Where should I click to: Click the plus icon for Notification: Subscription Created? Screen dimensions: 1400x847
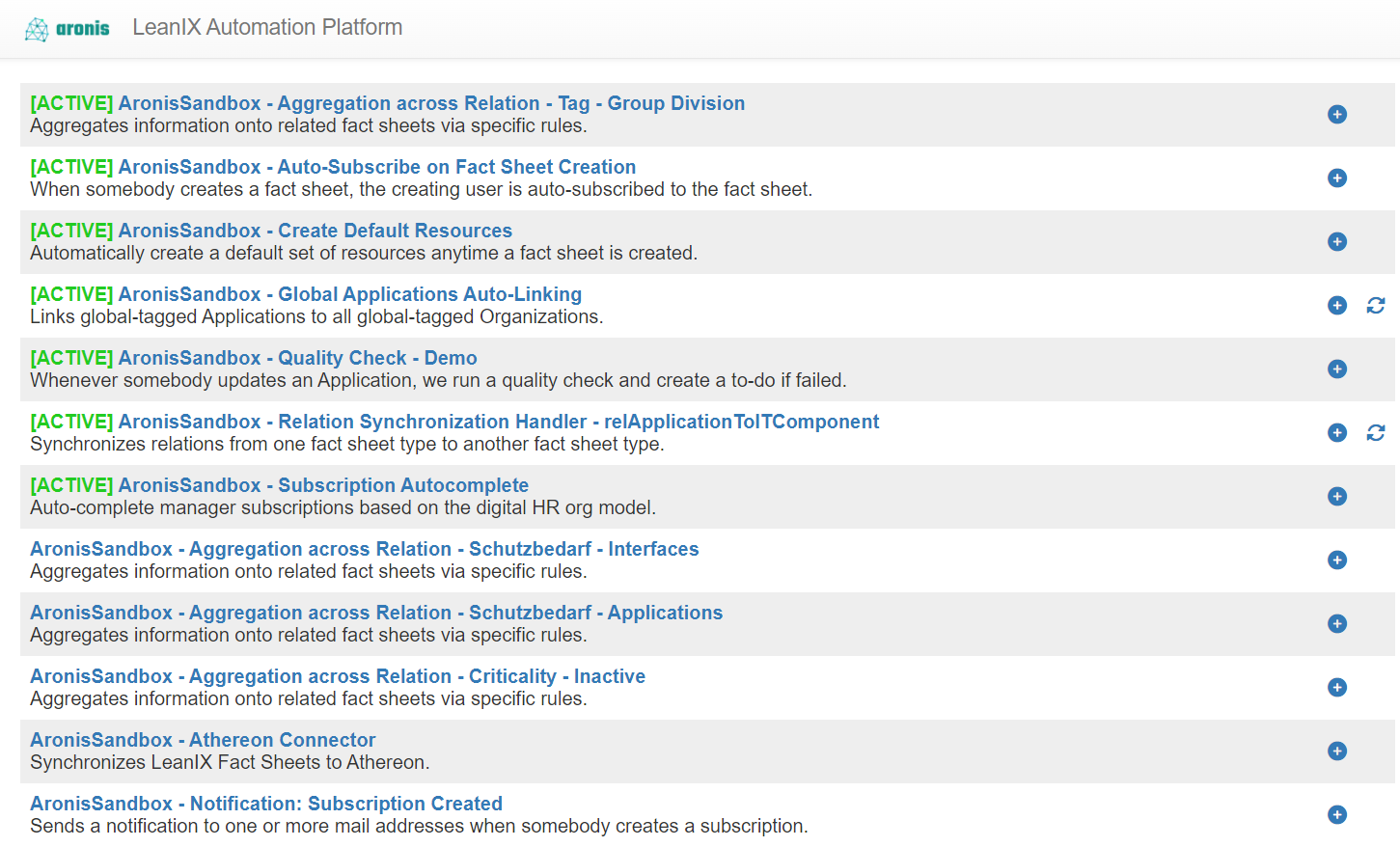coord(1337,815)
